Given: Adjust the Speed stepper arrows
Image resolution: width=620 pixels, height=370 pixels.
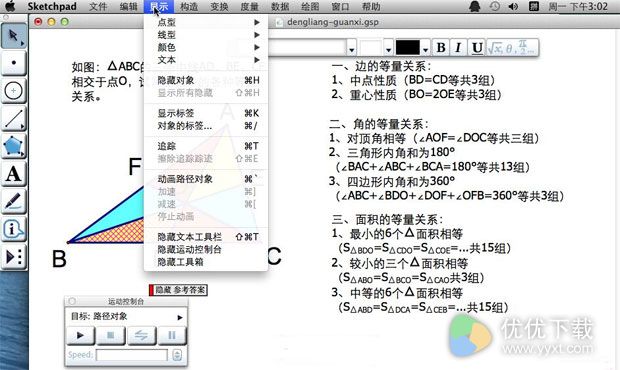Looking at the screenshot, I should pos(177,355).
